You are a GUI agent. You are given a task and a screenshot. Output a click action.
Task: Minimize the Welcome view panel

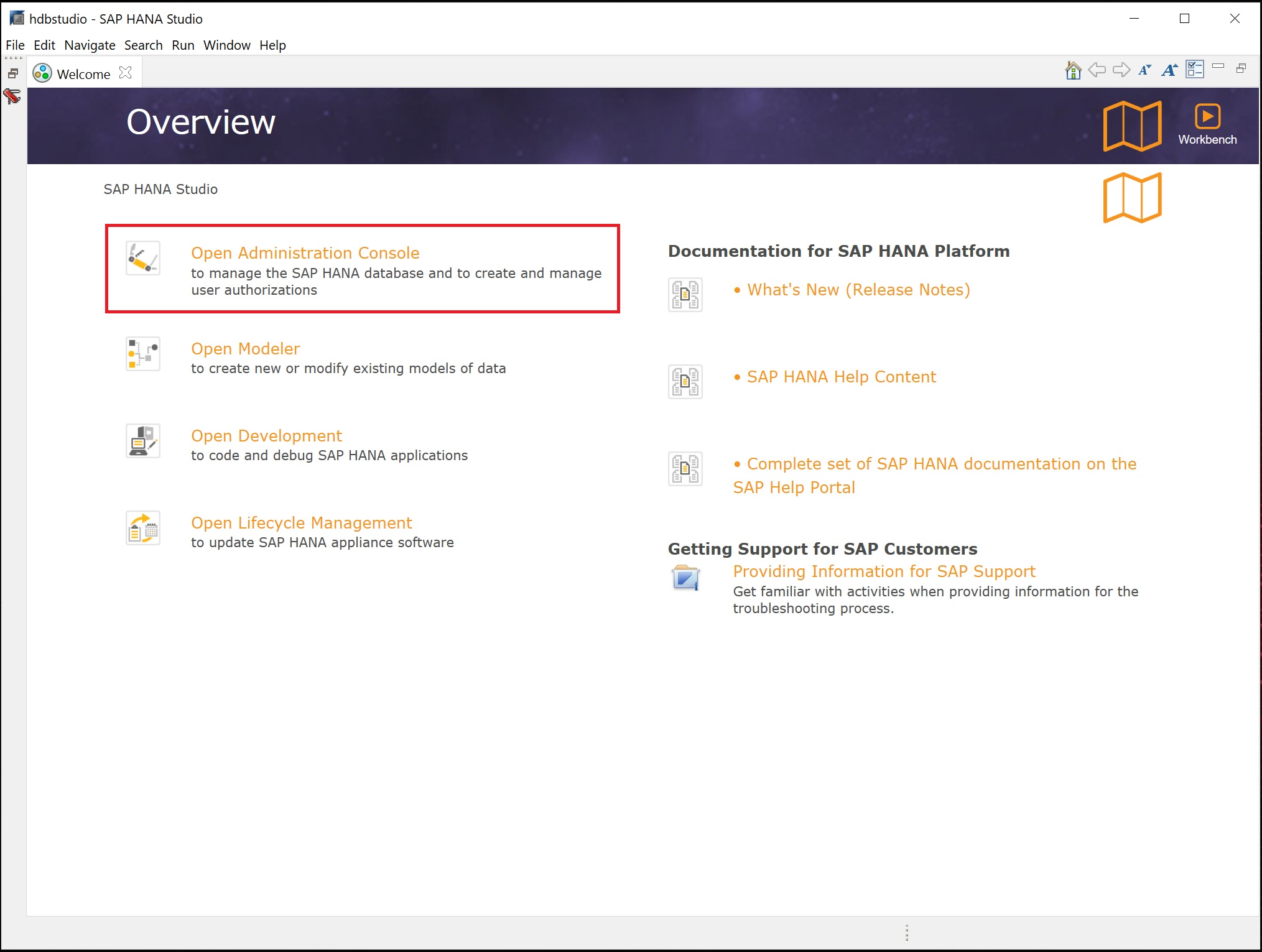(x=1218, y=66)
